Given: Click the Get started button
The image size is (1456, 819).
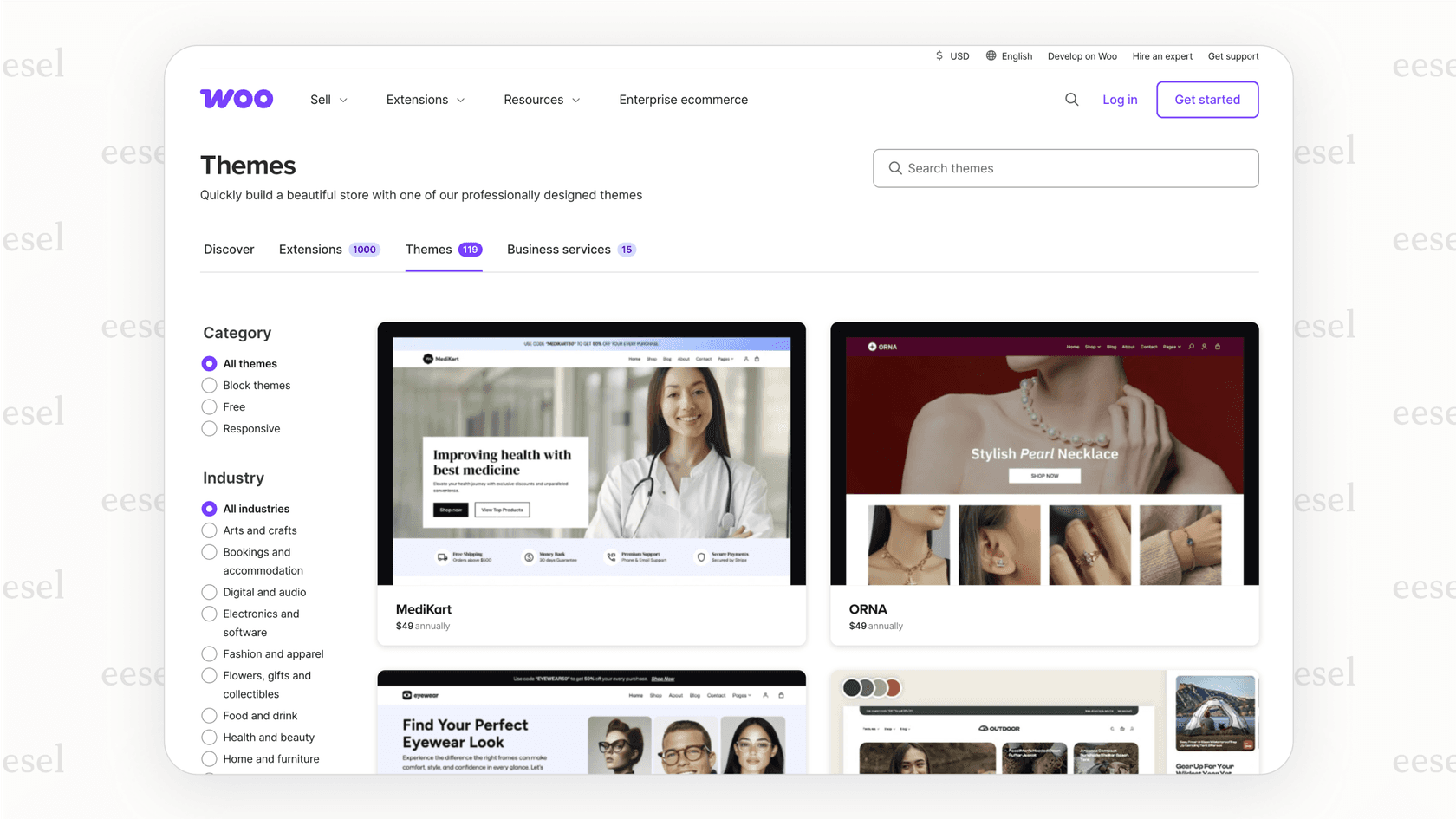Looking at the screenshot, I should [1207, 99].
